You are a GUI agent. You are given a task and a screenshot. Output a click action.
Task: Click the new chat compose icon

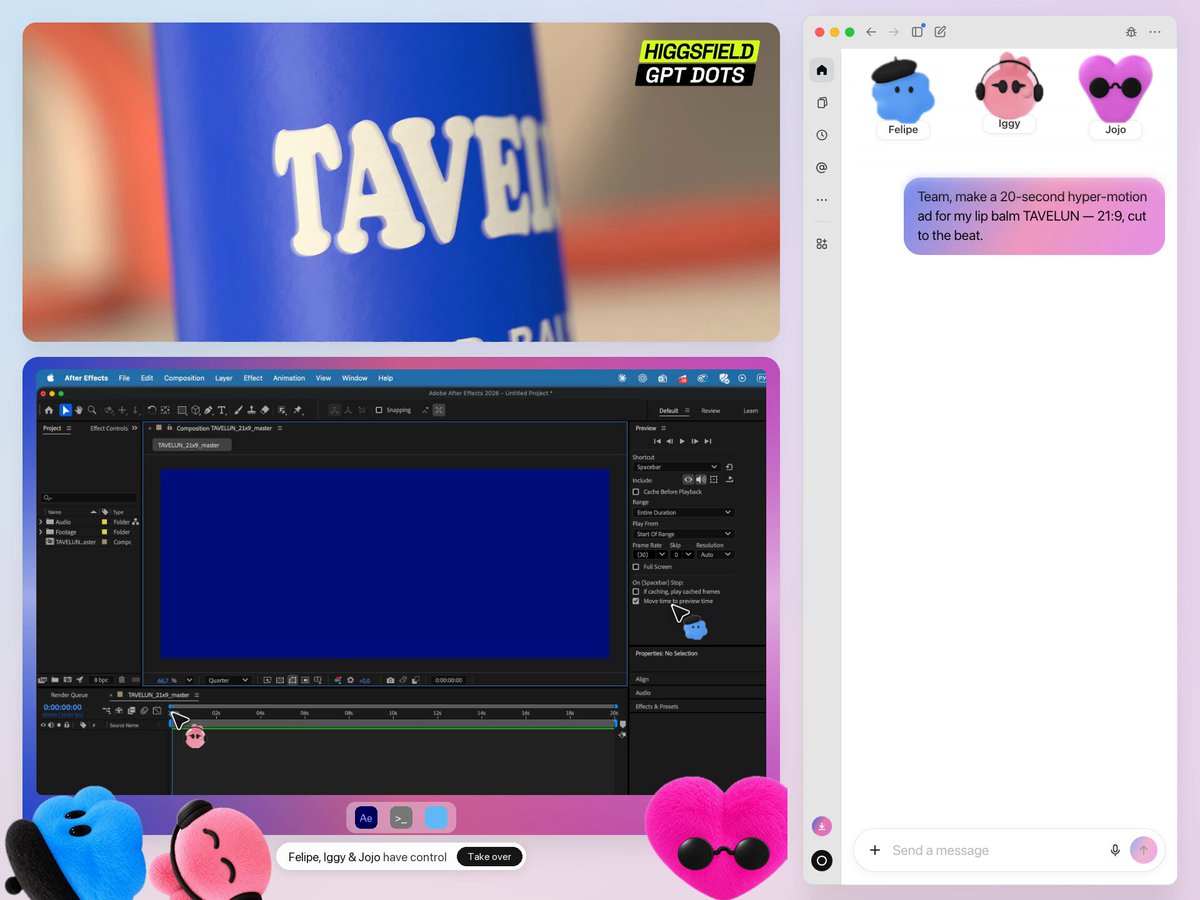[940, 32]
